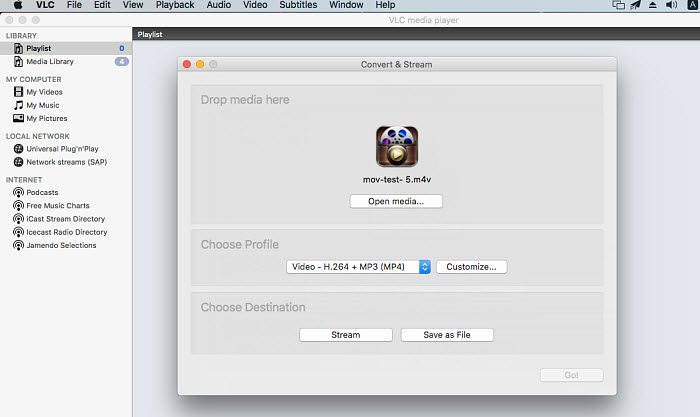Click the Universal Plug'n'Play globe icon
The image size is (700, 417).
tap(18, 149)
